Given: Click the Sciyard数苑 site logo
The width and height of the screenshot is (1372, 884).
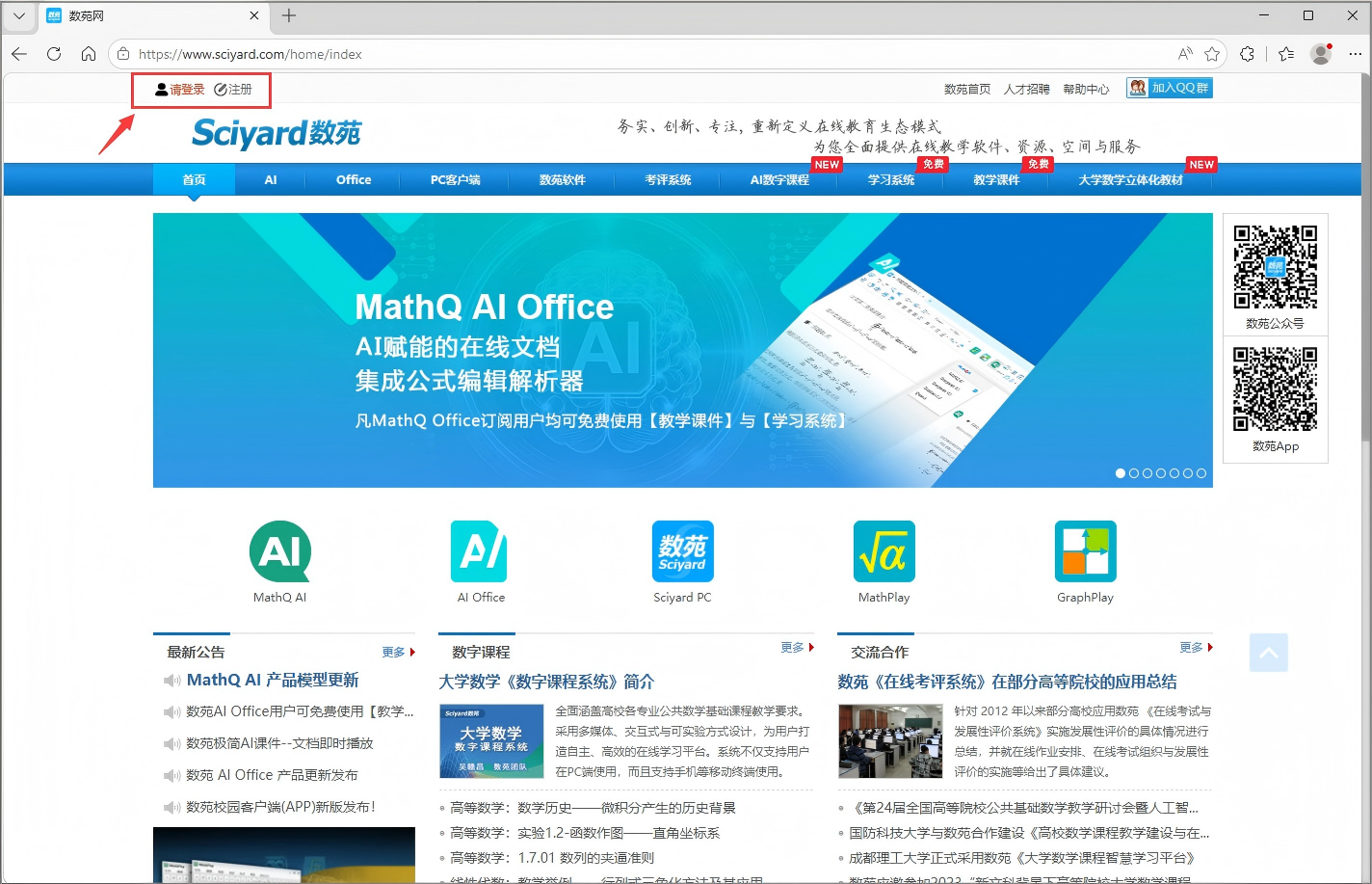Looking at the screenshot, I should pos(277,133).
